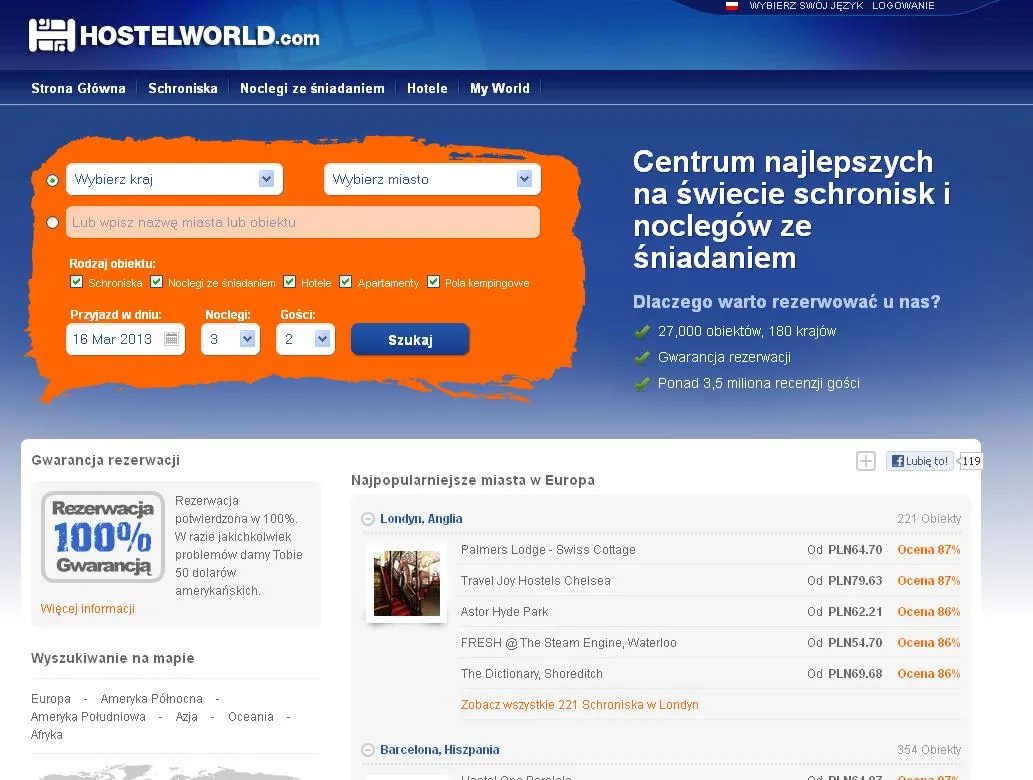This screenshot has height=780, width=1033.
Task: Uncheck Noclegi ze śniadaniem checkbox
Action: click(156, 282)
